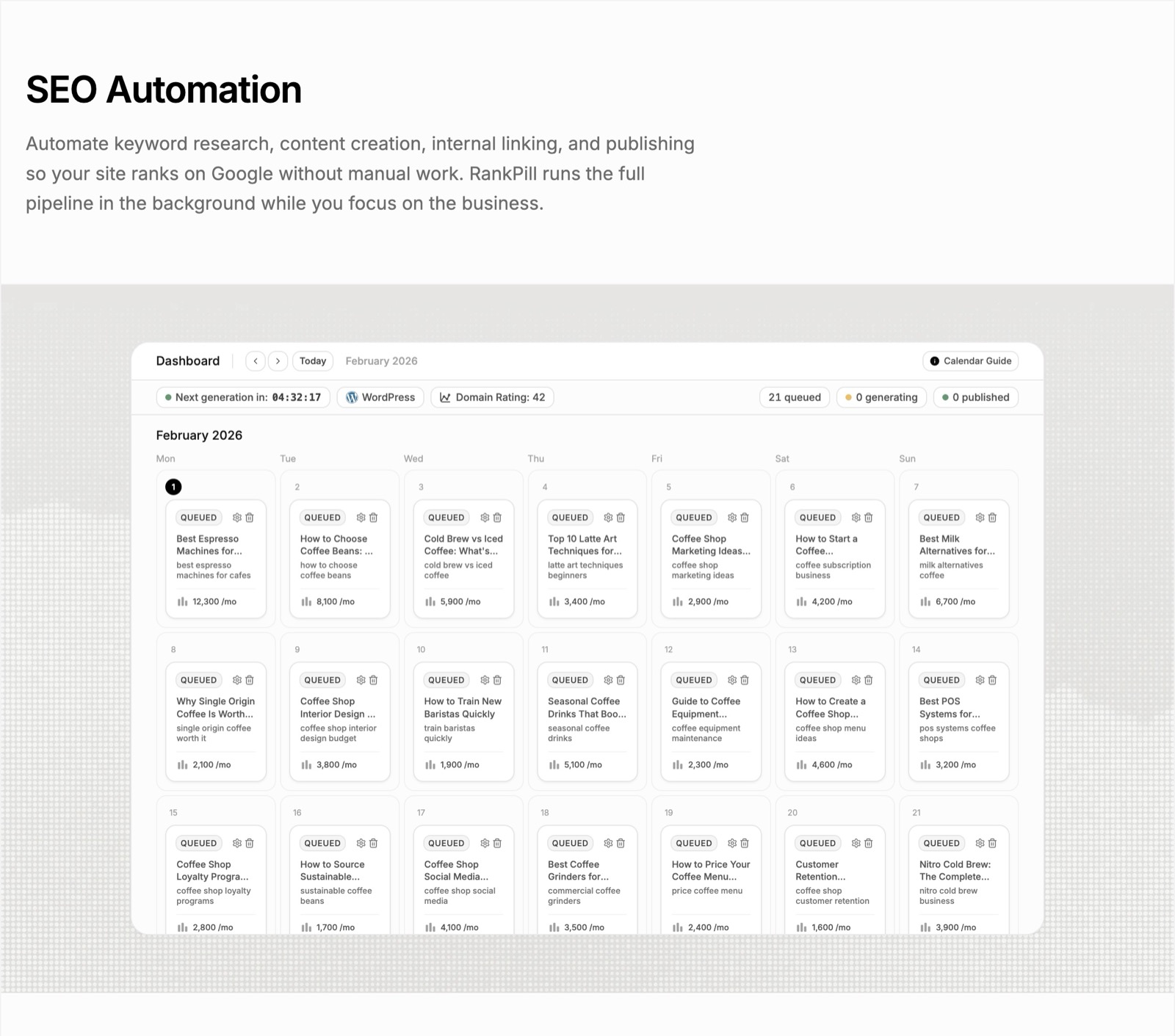Go to previous month with left chevron
This screenshot has height=1036, width=1175.
255,361
